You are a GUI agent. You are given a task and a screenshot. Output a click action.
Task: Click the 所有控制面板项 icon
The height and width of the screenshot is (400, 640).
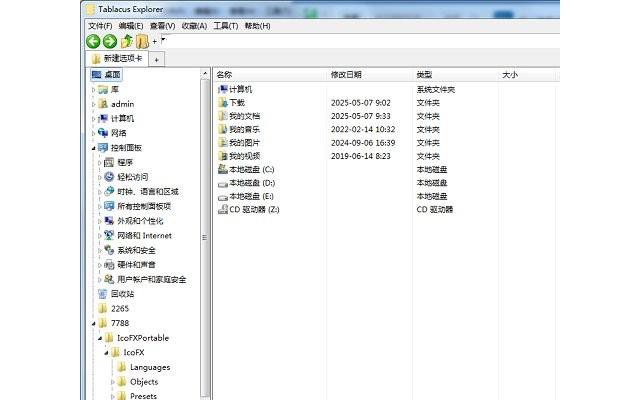click(109, 206)
